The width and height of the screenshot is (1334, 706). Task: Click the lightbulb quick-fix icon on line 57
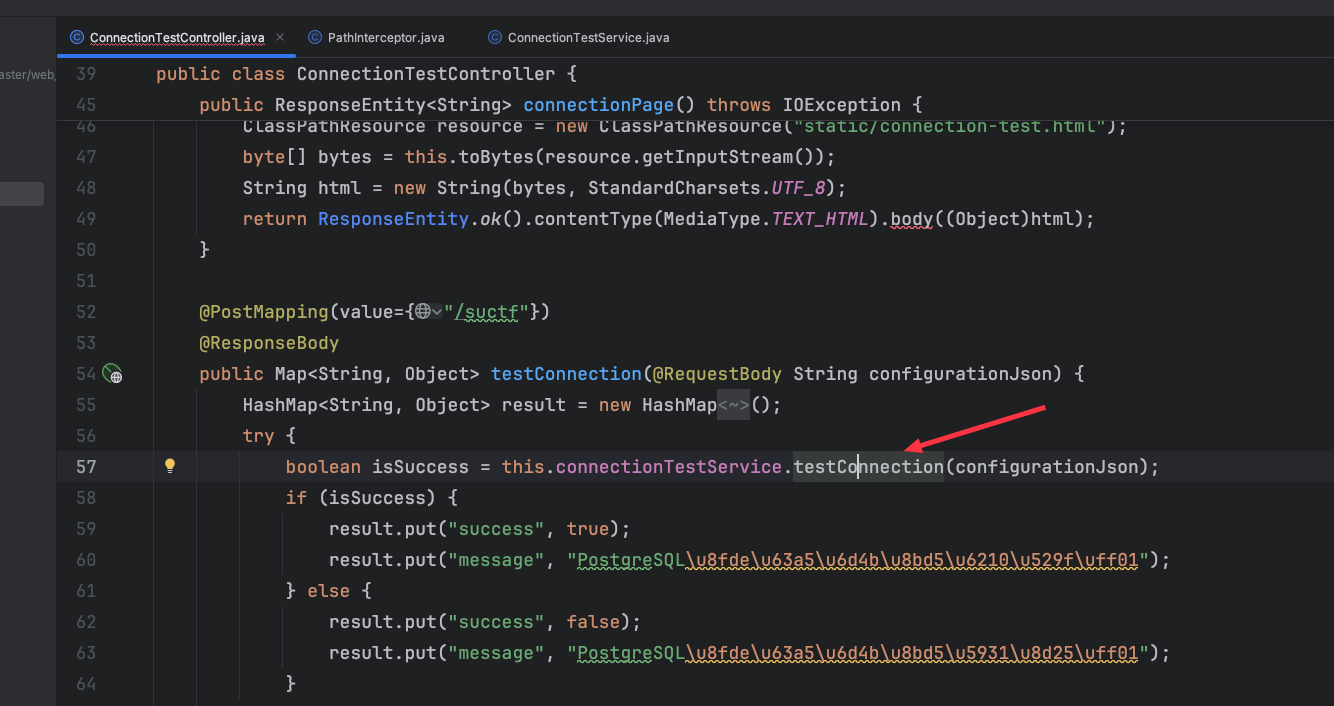(170, 466)
